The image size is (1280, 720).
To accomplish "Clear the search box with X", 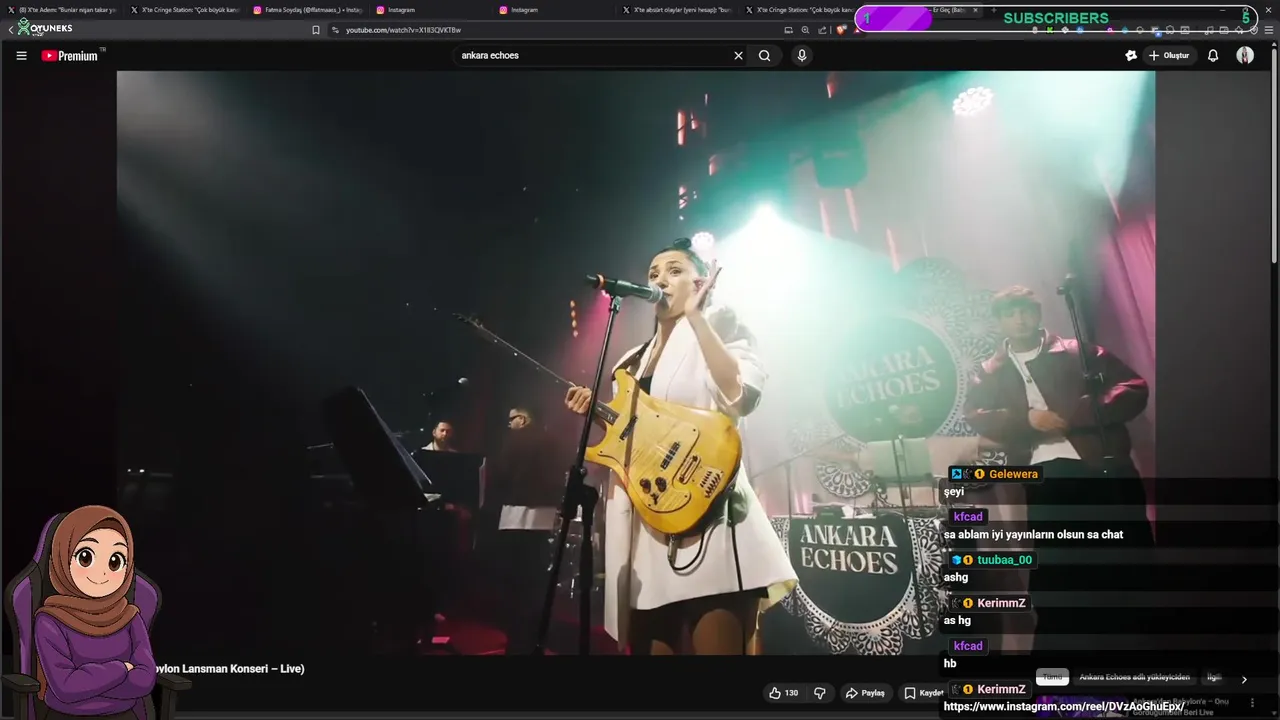I will pyautogui.click(x=738, y=56).
